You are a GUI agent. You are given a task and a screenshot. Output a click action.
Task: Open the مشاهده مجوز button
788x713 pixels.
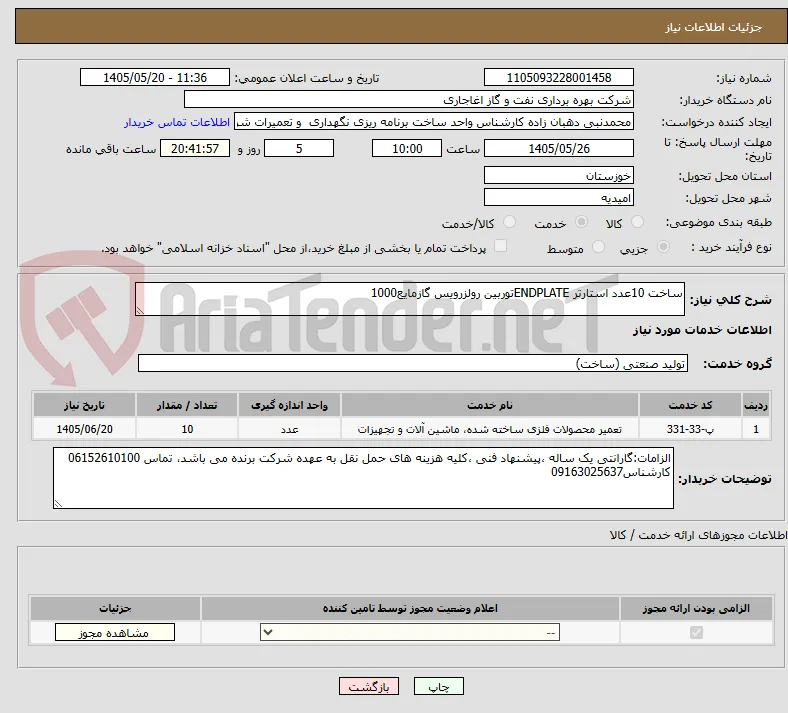(115, 633)
